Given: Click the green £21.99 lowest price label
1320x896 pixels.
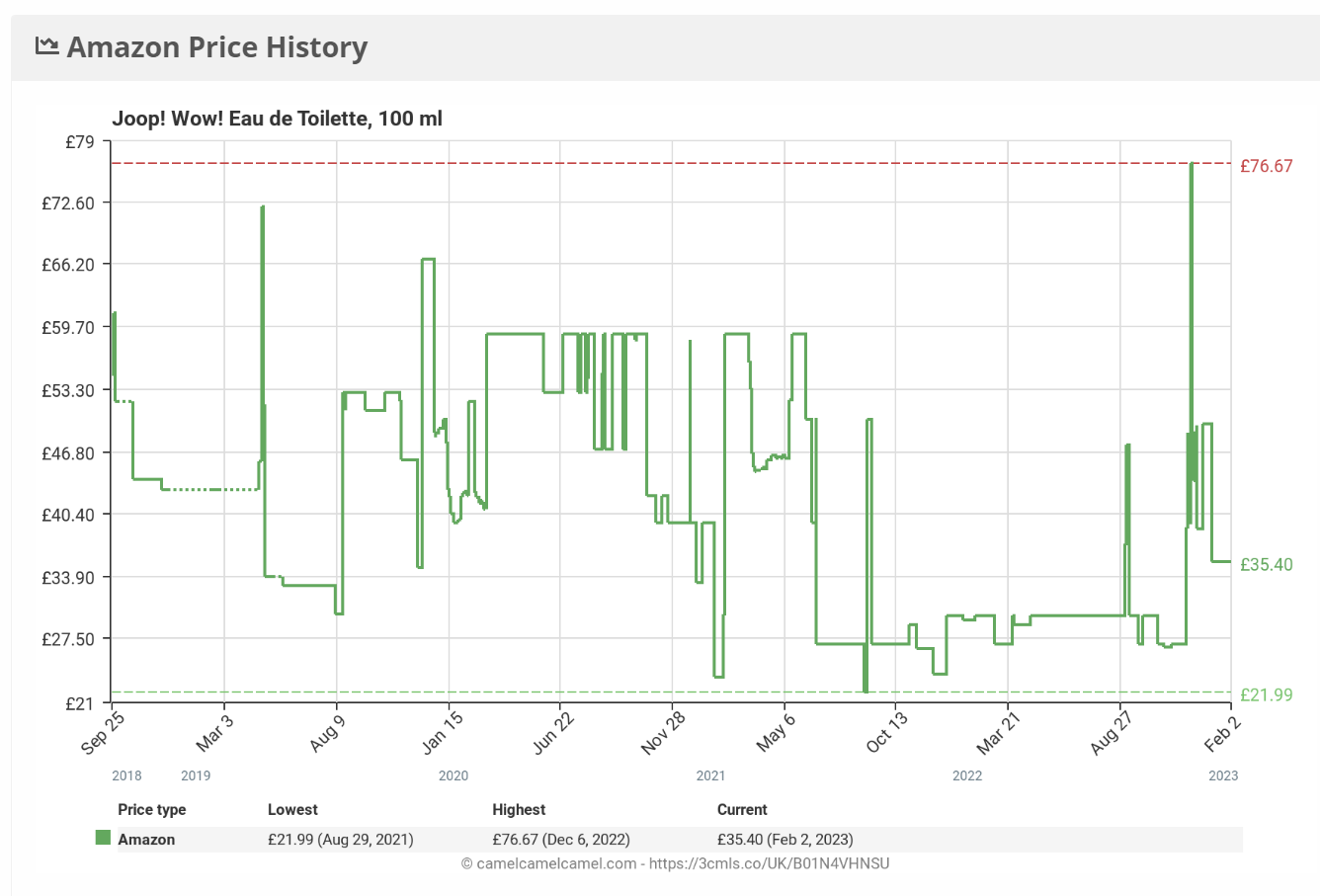Looking at the screenshot, I should [1266, 694].
